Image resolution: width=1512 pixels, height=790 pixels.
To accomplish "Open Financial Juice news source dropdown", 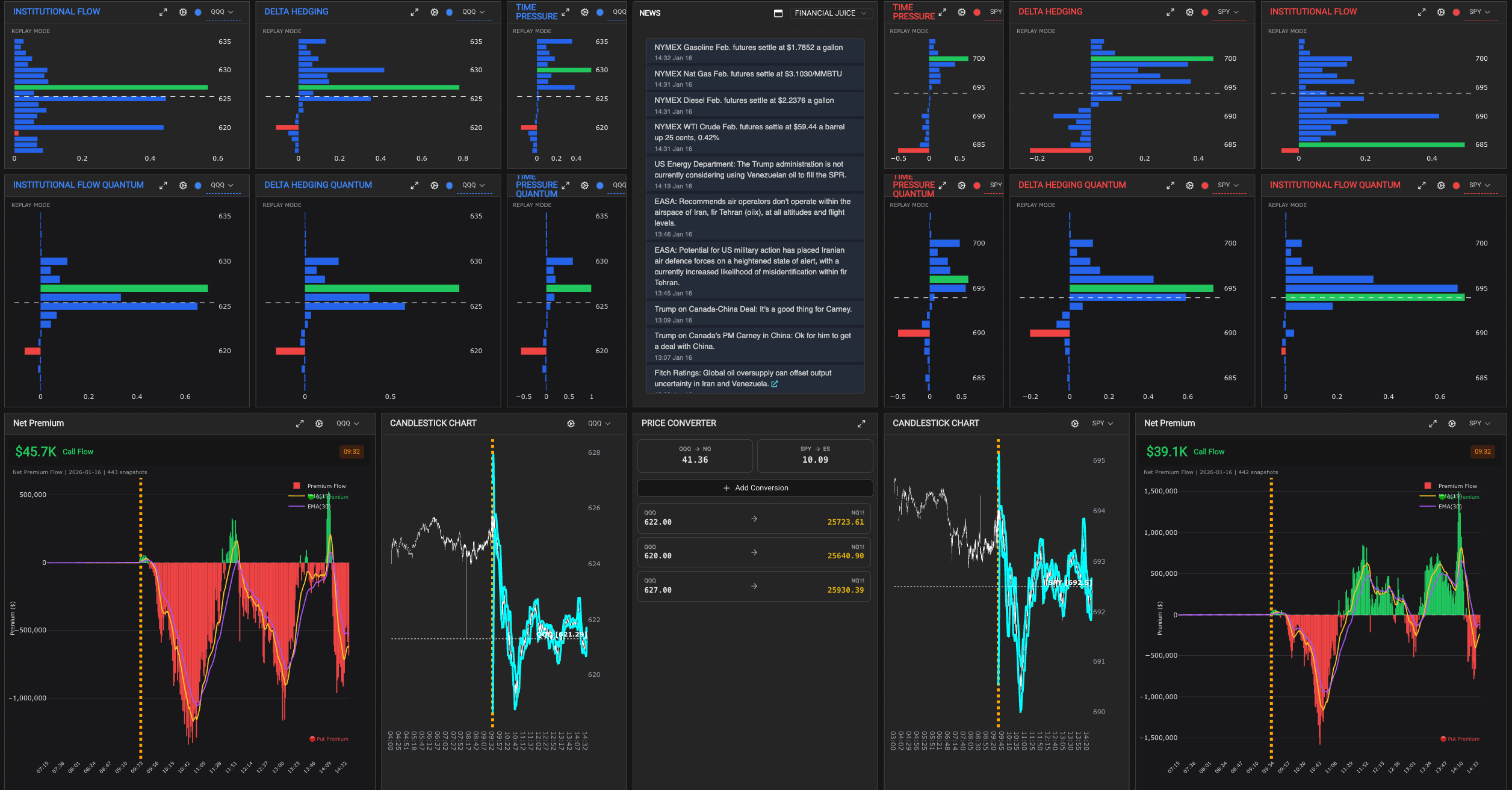I will click(831, 13).
